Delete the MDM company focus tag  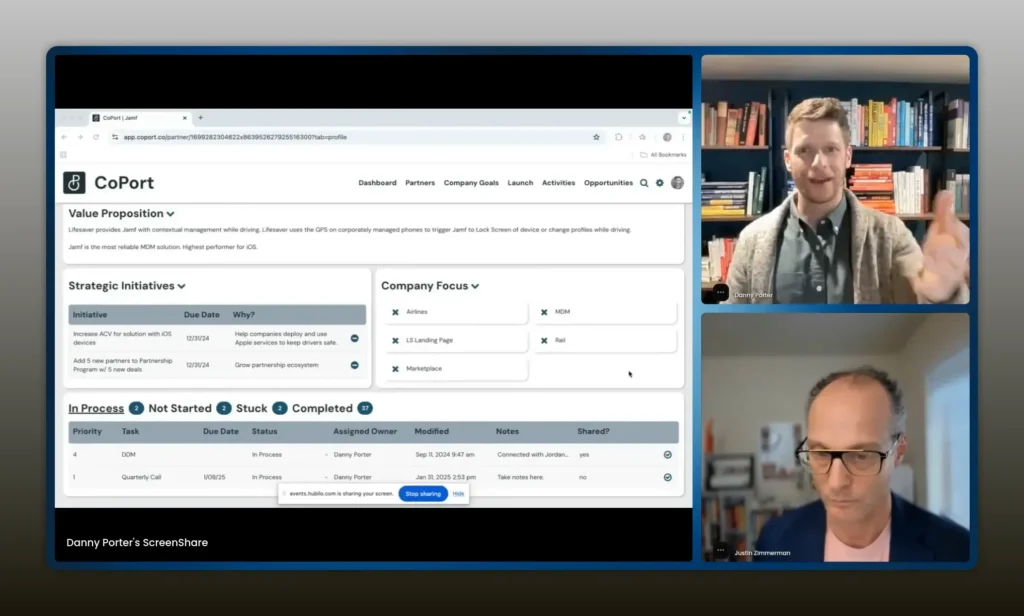tap(544, 312)
